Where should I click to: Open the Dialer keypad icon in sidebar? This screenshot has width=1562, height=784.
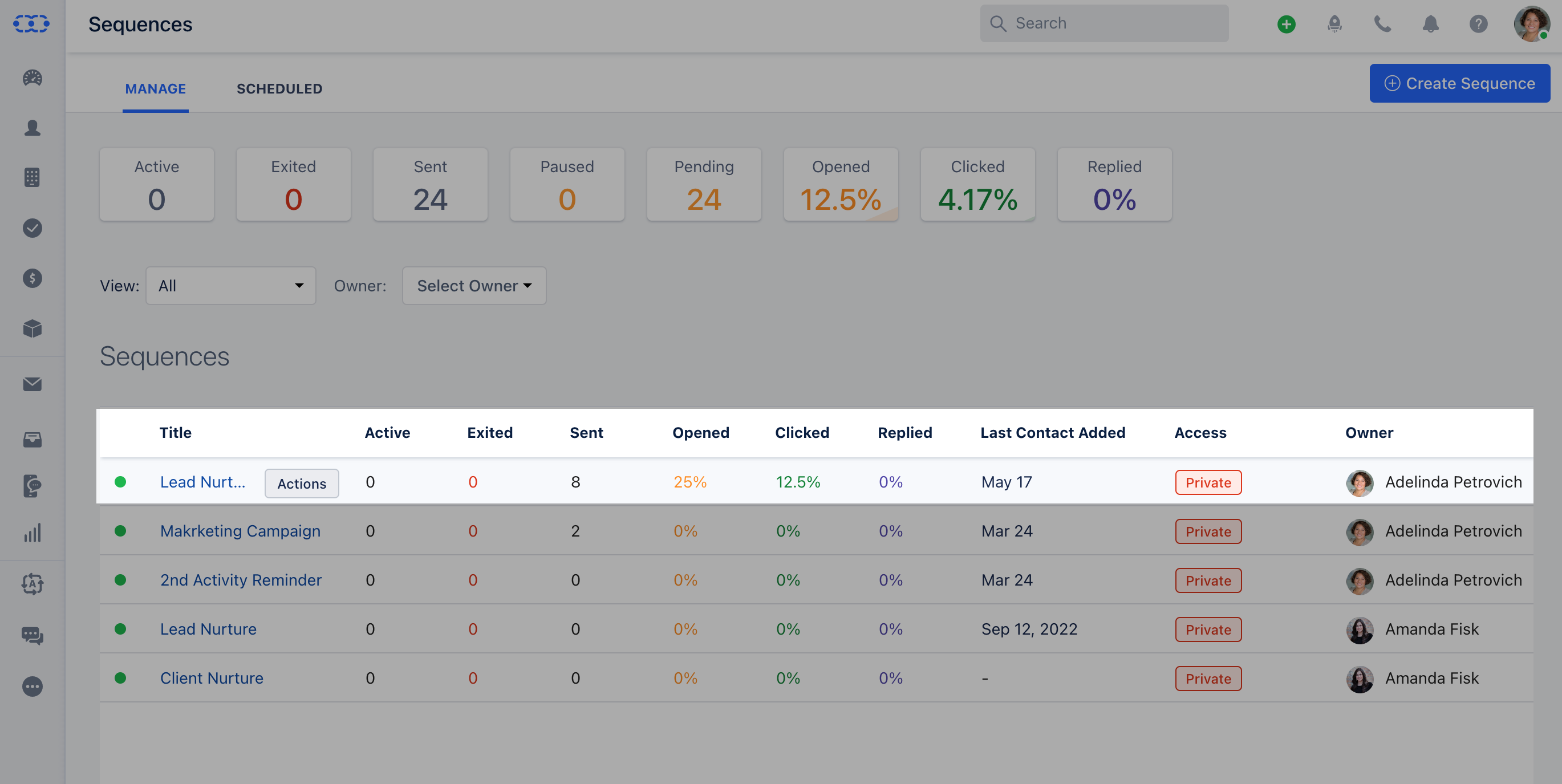(32, 177)
